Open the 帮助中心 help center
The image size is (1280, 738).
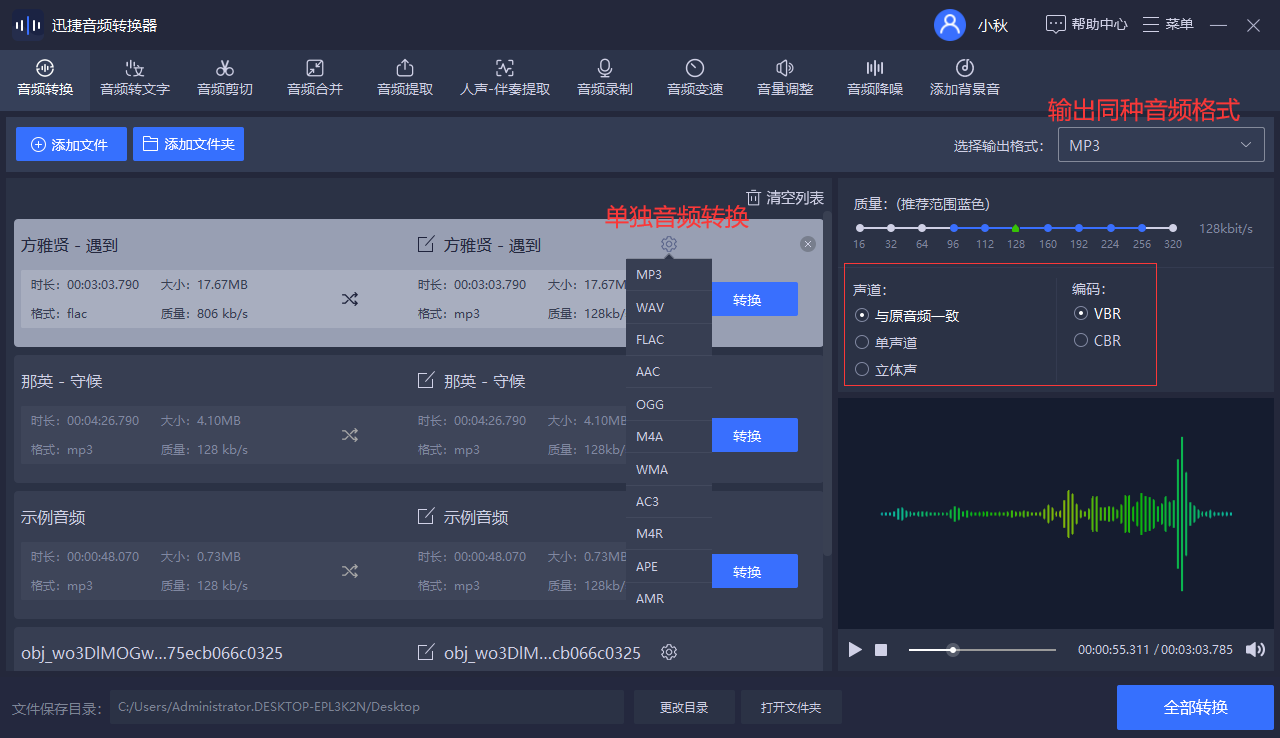click(1086, 24)
